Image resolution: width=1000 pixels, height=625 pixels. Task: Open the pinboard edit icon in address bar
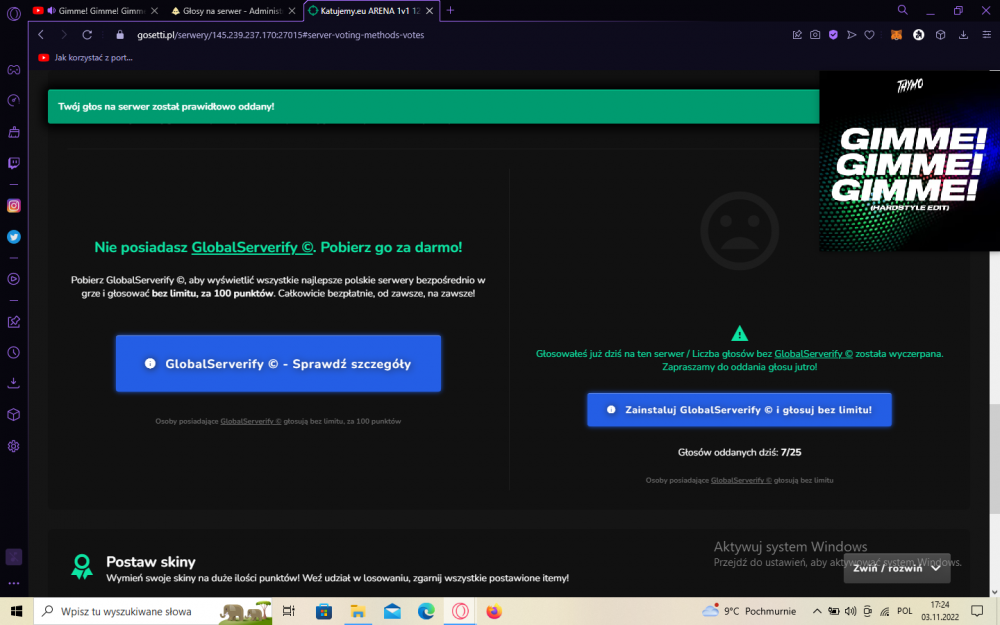click(797, 35)
